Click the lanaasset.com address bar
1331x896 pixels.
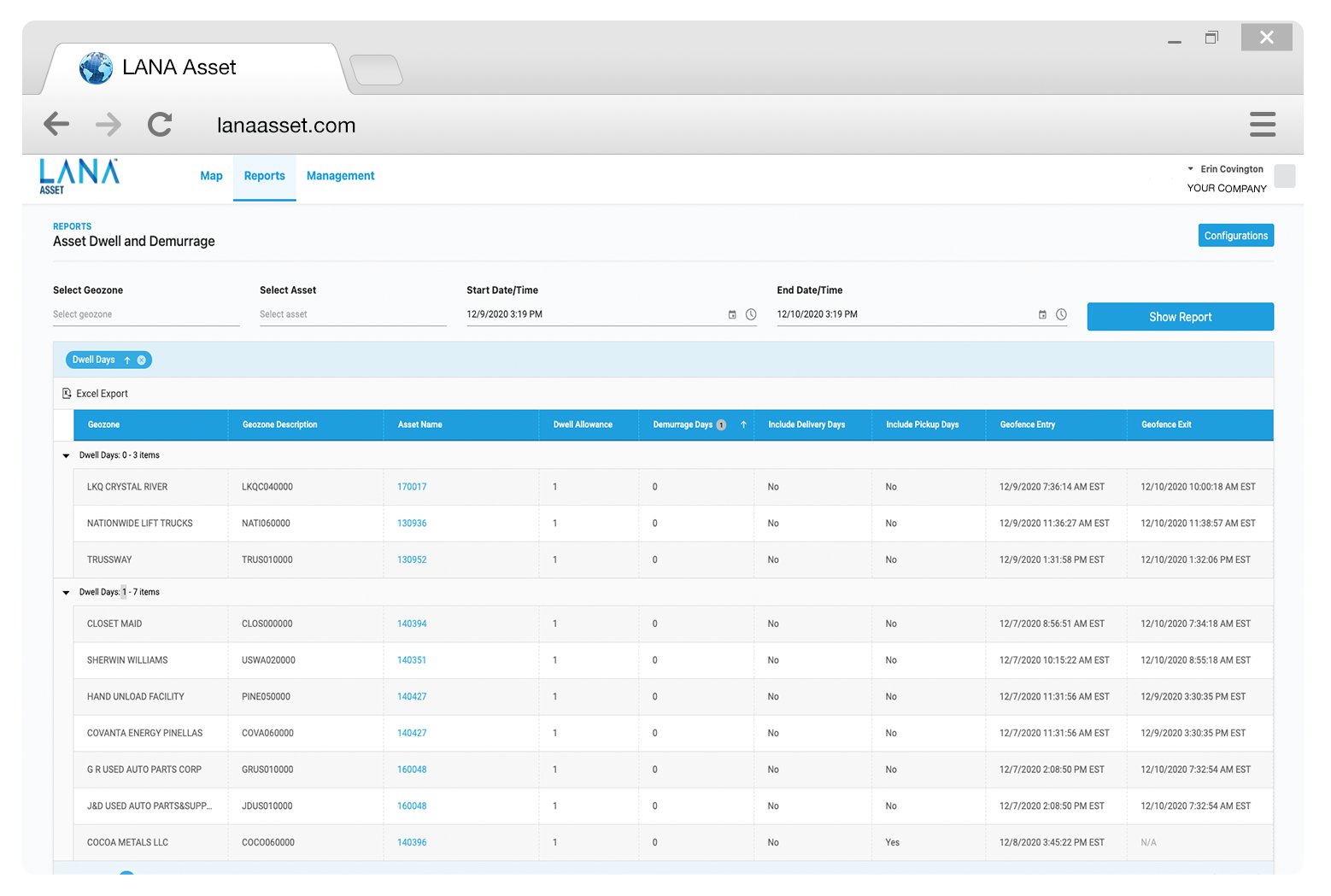[x=286, y=126]
